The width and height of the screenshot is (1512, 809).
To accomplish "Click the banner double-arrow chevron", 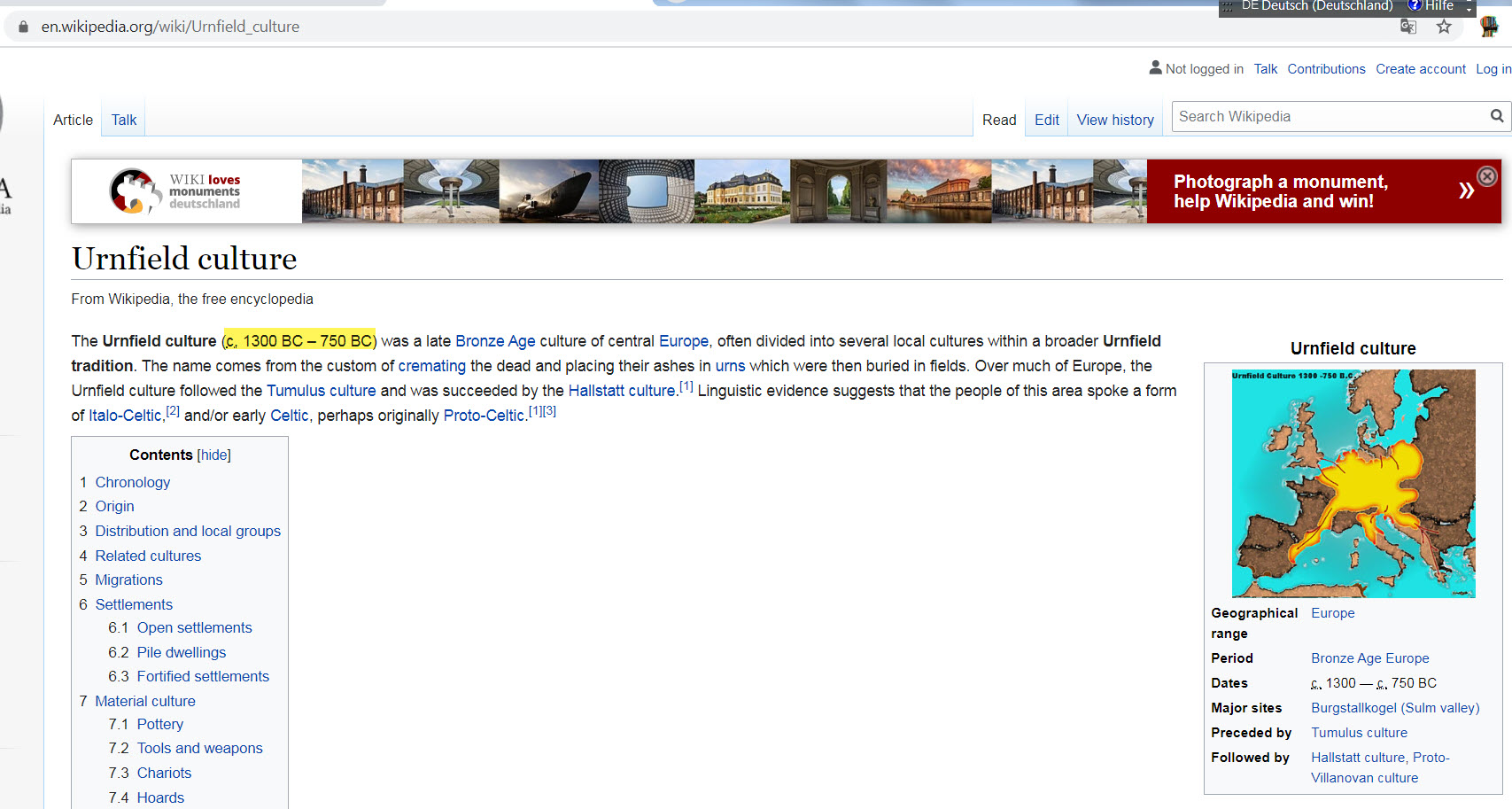I will [x=1466, y=191].
